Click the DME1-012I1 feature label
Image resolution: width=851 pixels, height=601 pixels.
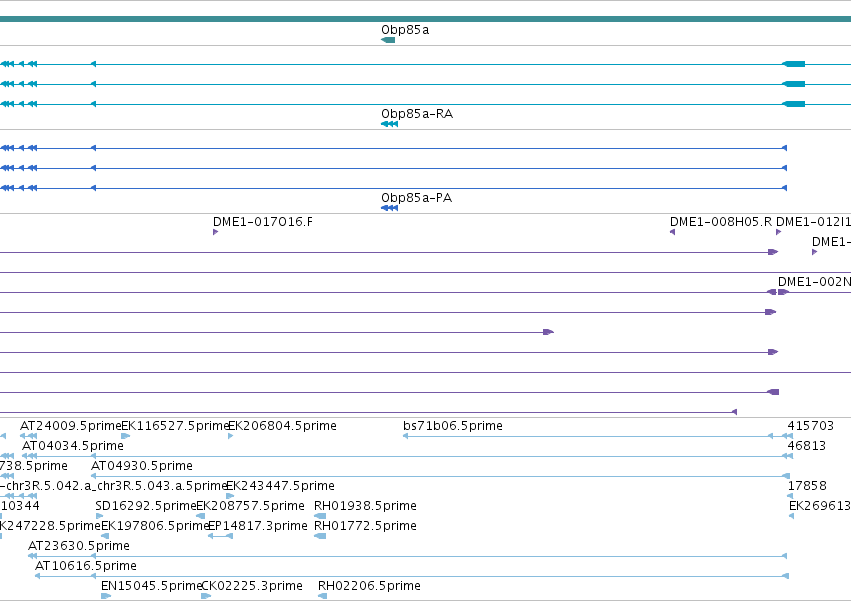coord(813,222)
